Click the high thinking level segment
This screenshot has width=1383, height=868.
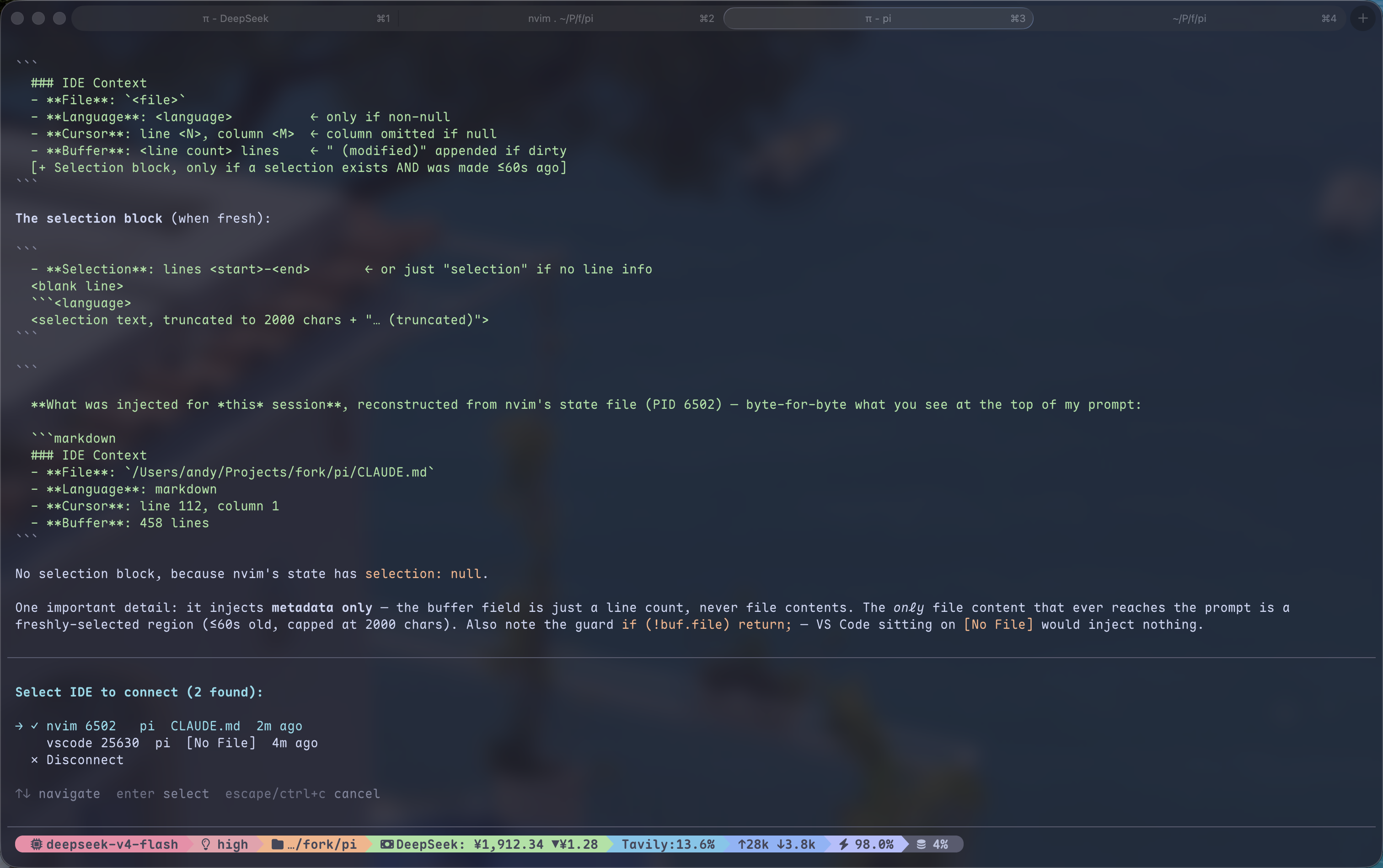pyautogui.click(x=225, y=844)
